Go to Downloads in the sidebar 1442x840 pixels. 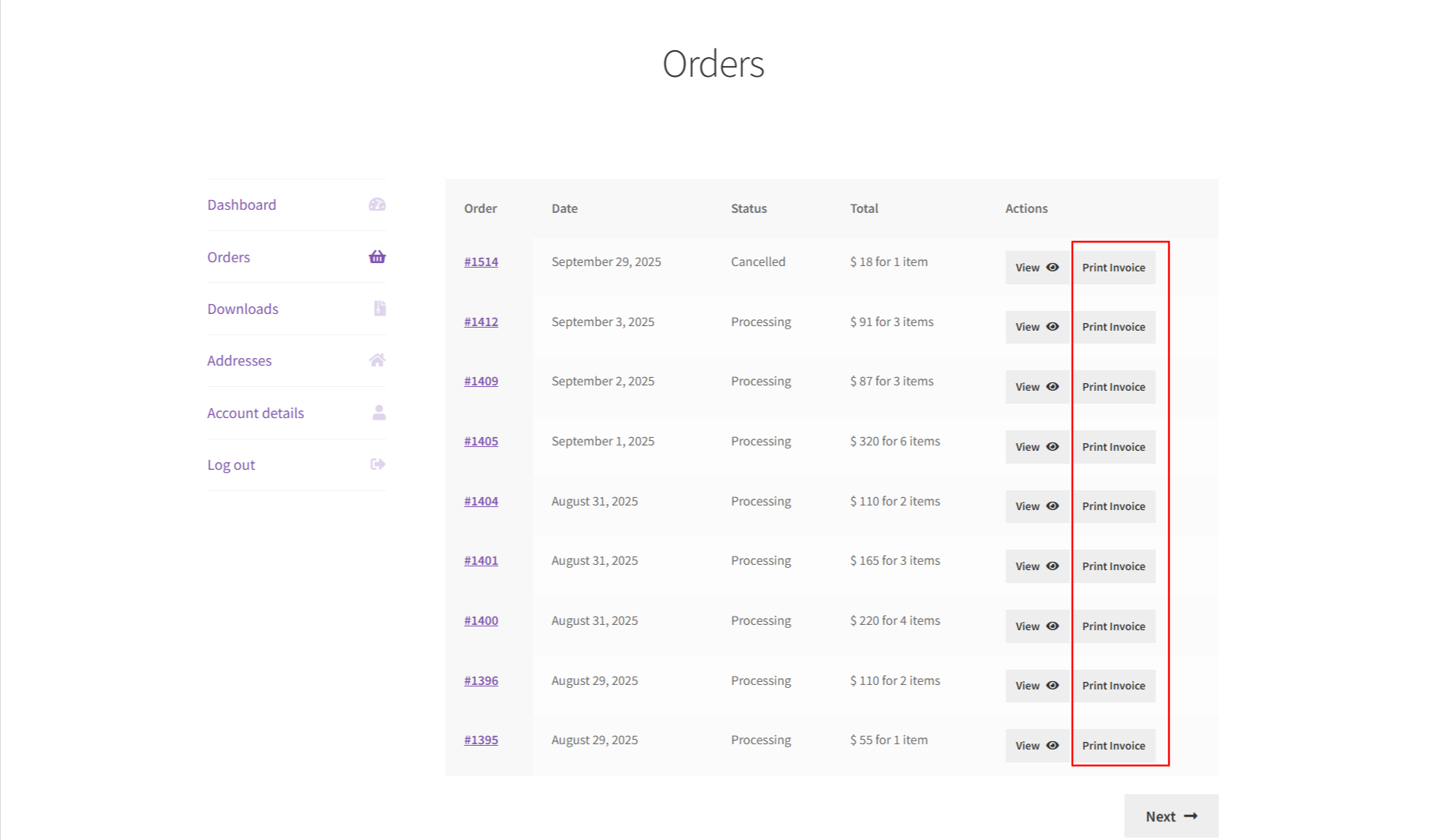point(243,309)
